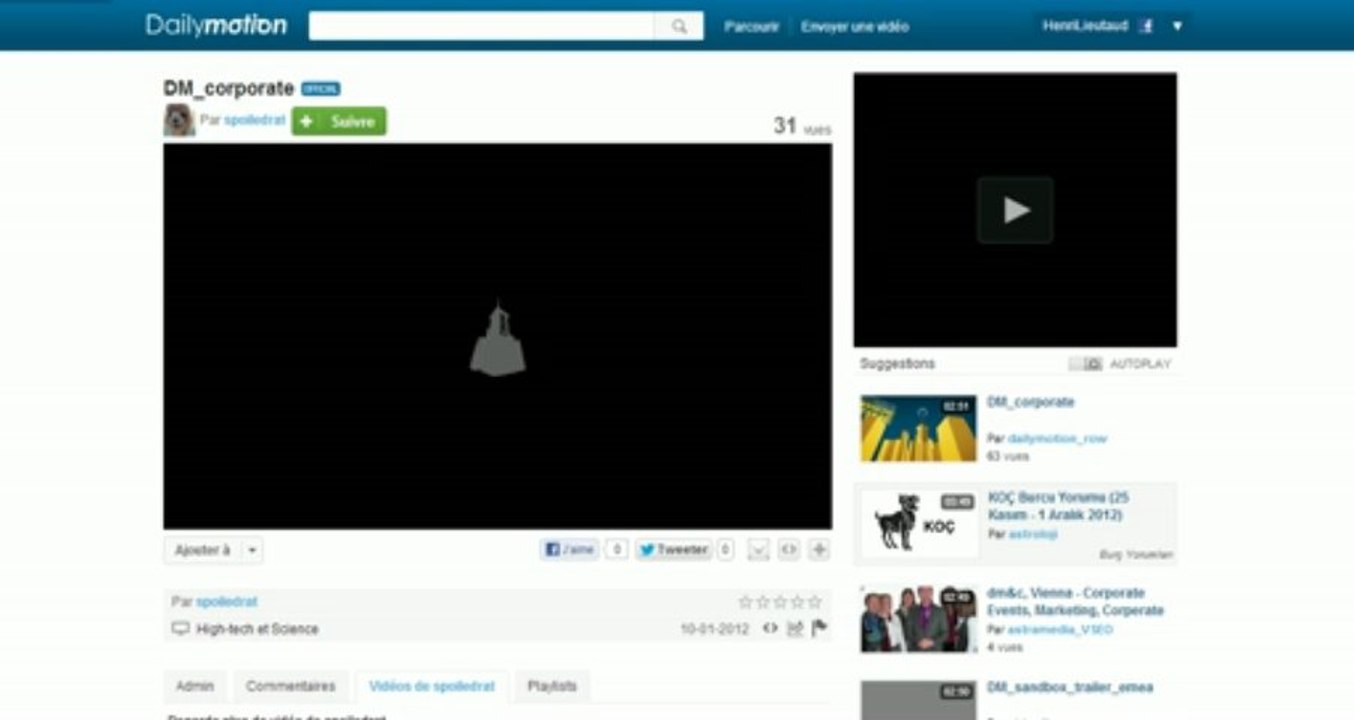
Task: Click the Tweeter count box
Action: (x=725, y=549)
